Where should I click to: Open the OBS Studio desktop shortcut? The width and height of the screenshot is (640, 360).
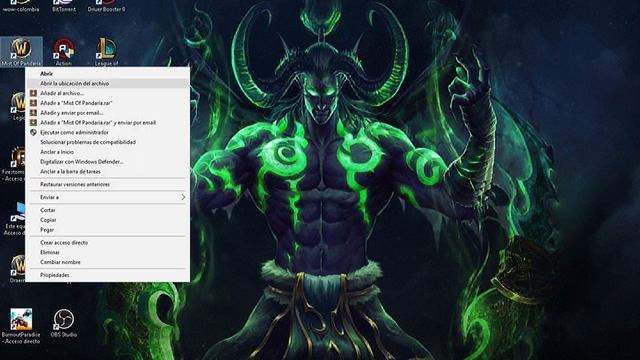tap(64, 323)
